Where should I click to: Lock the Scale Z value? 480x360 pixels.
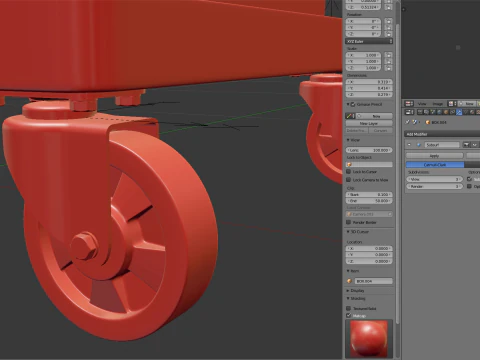(388, 68)
